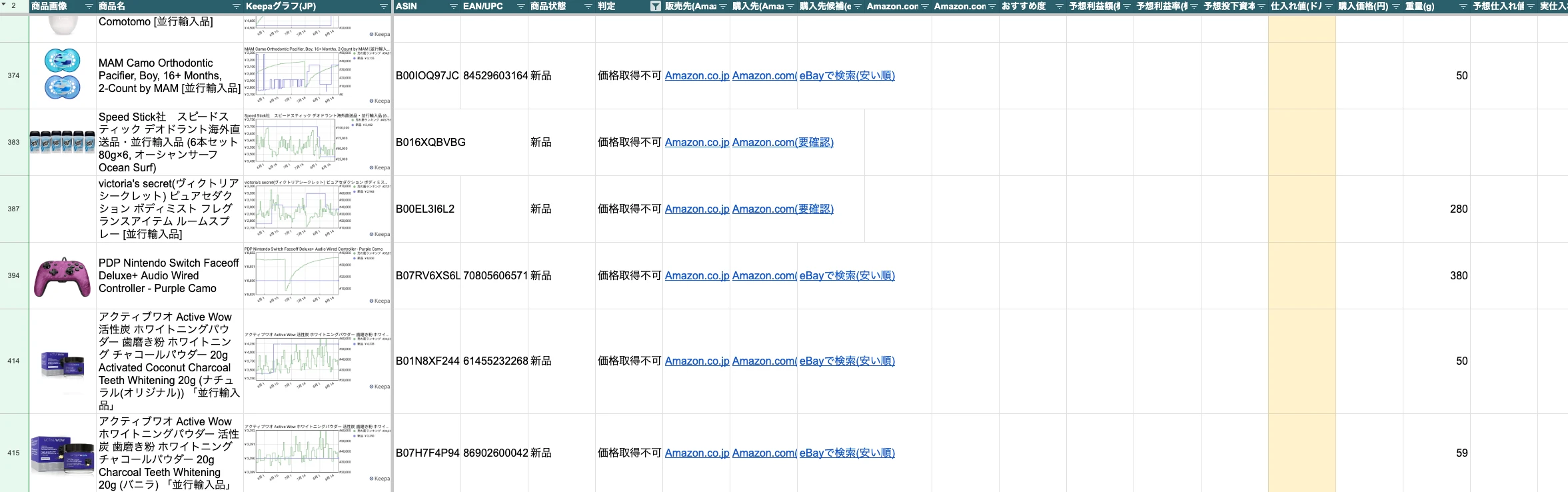Select ASIN cell B07H7F4P94
Screen dimensions: 1568x492
427,453
